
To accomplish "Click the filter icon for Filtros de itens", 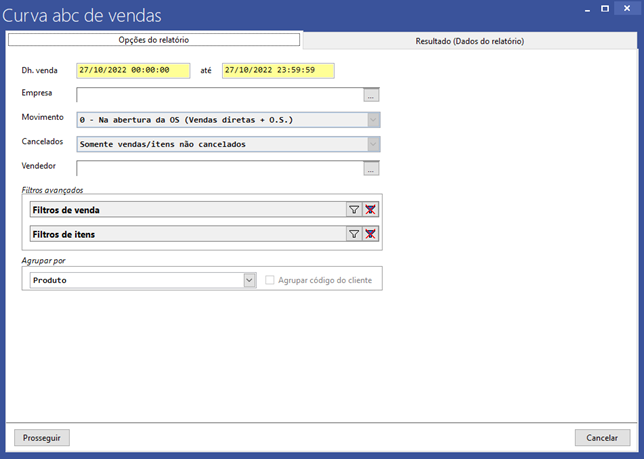I will tap(354, 233).
